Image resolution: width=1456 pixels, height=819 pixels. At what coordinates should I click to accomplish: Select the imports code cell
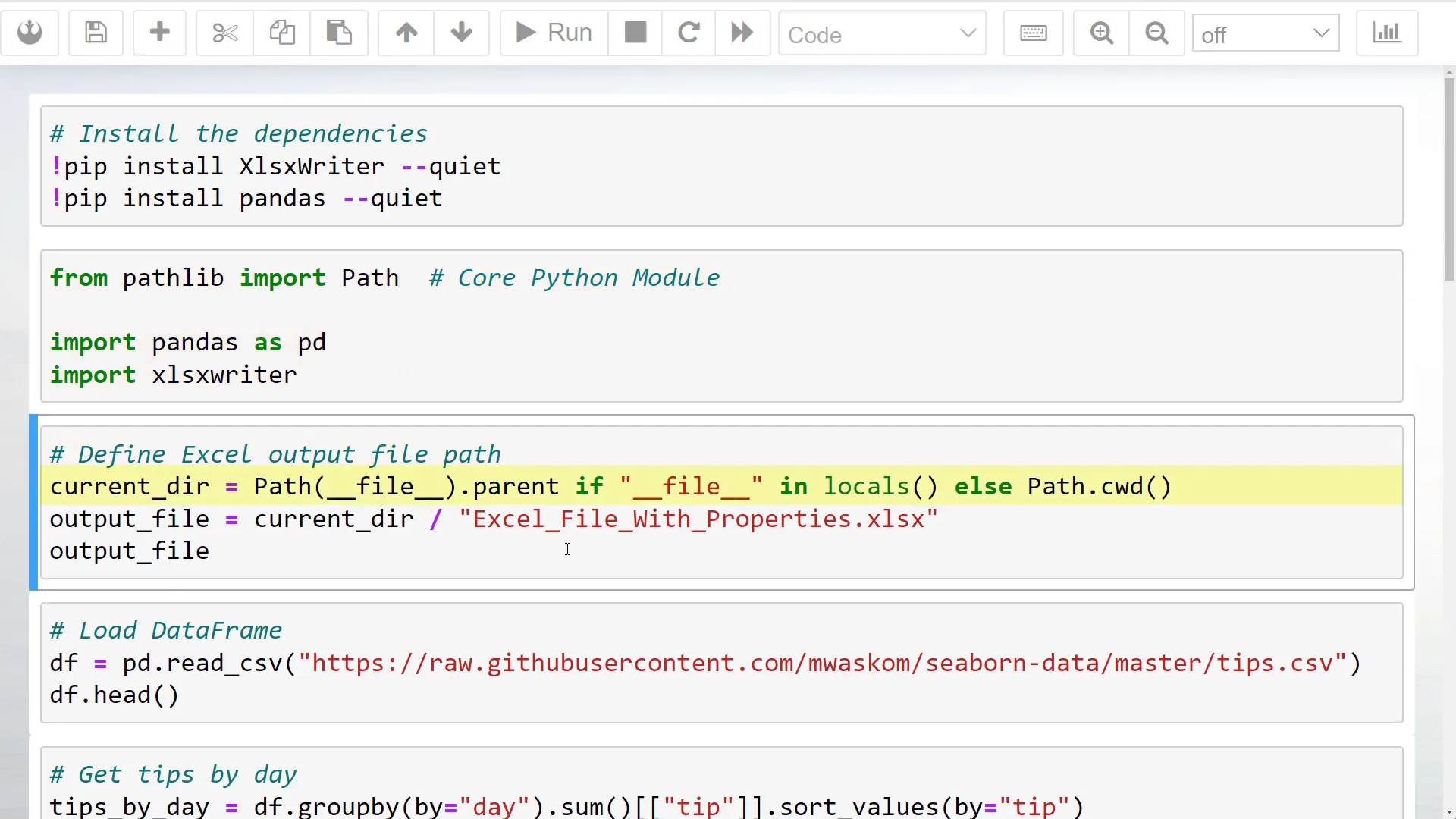[721, 326]
